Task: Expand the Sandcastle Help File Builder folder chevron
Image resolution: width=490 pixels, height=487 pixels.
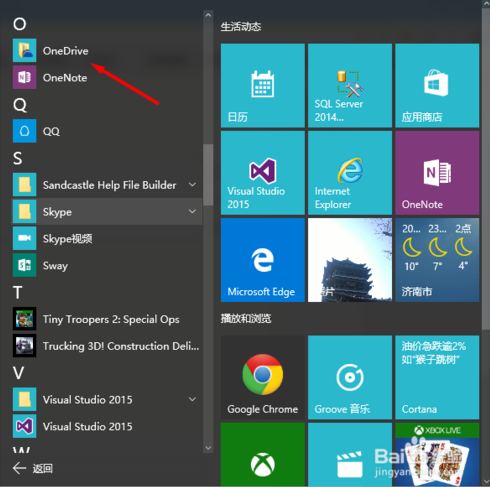Action: point(192,184)
